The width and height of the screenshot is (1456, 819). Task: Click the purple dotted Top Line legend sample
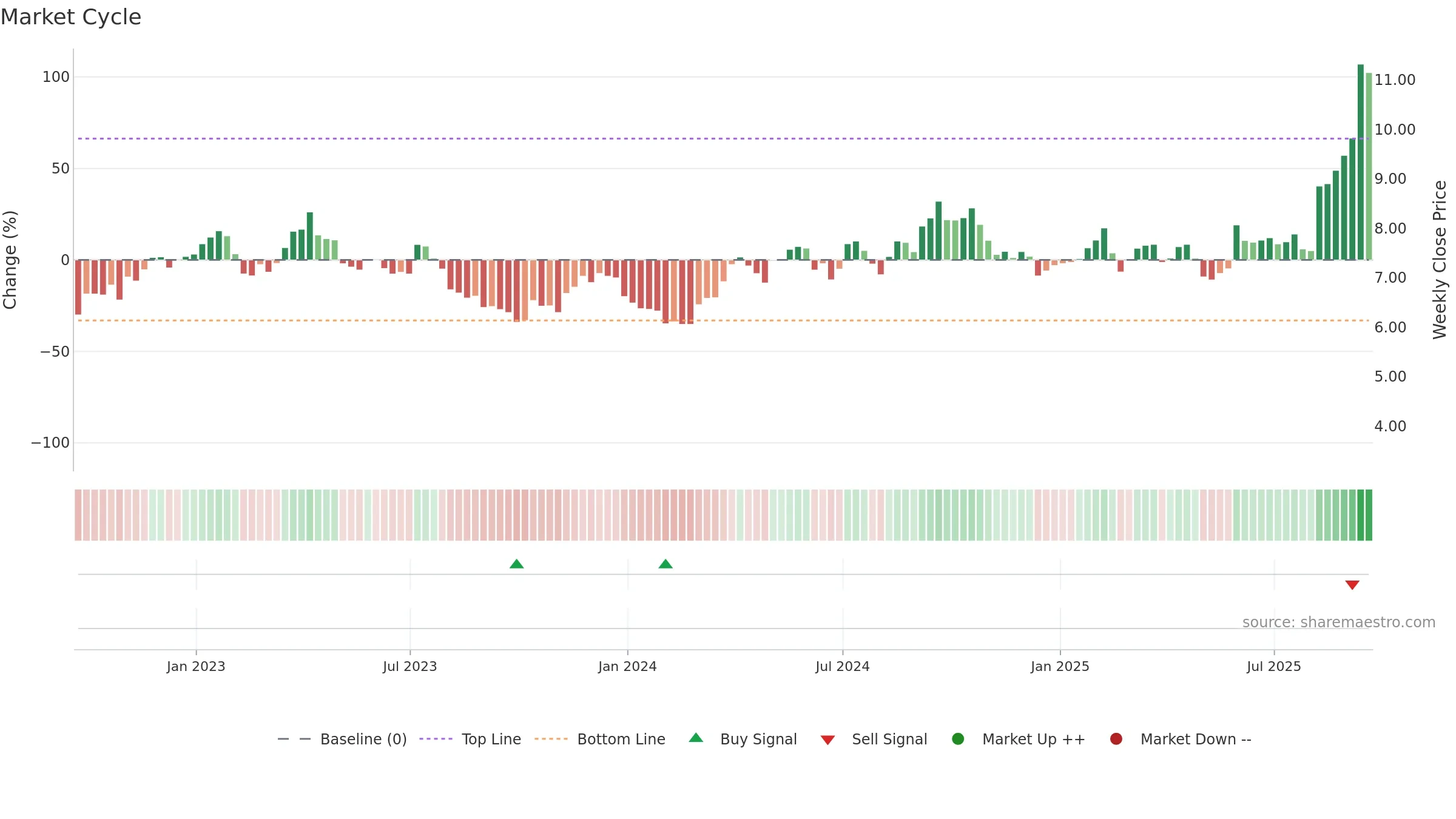point(436,739)
